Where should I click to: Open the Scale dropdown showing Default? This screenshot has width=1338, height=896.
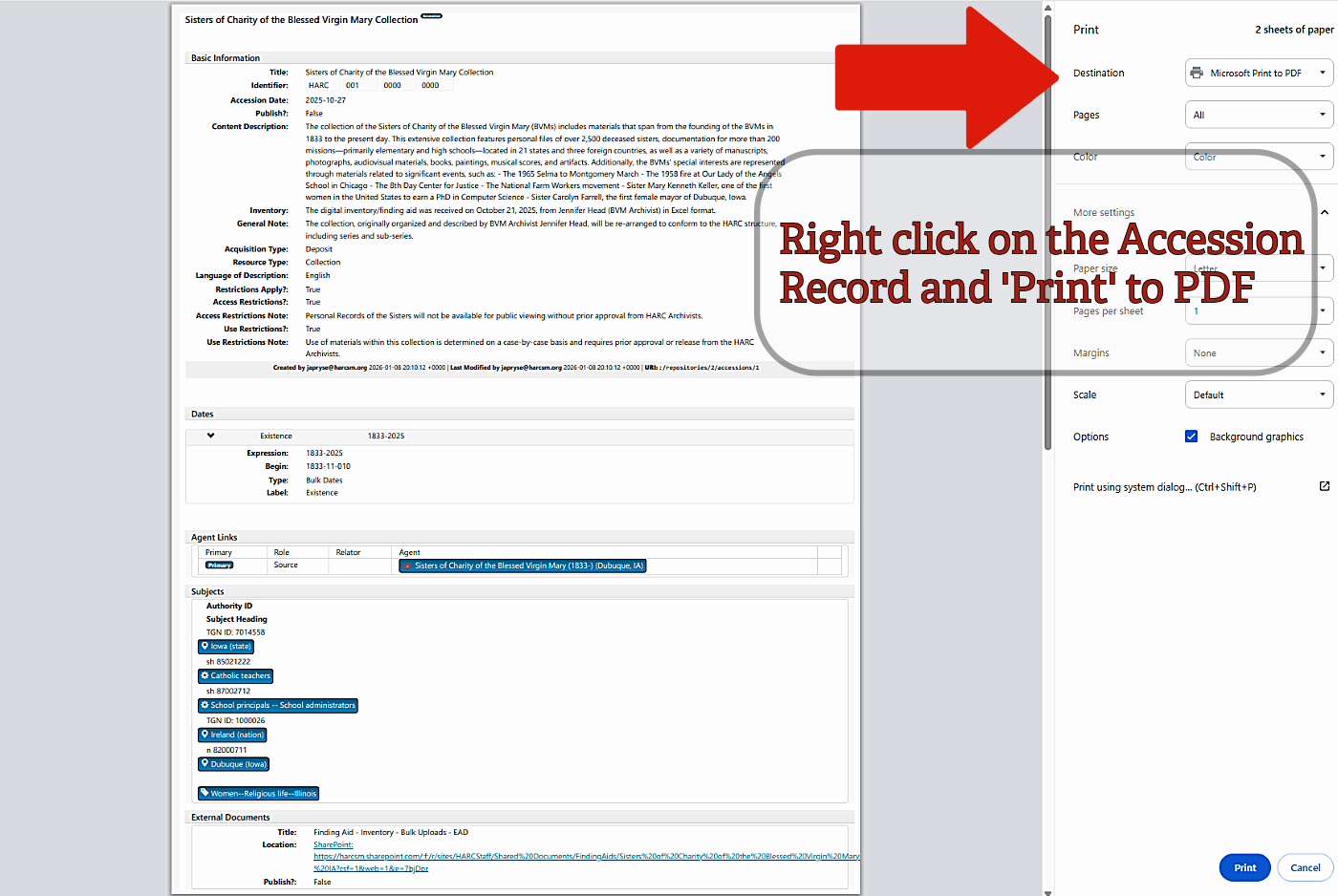tap(1259, 394)
